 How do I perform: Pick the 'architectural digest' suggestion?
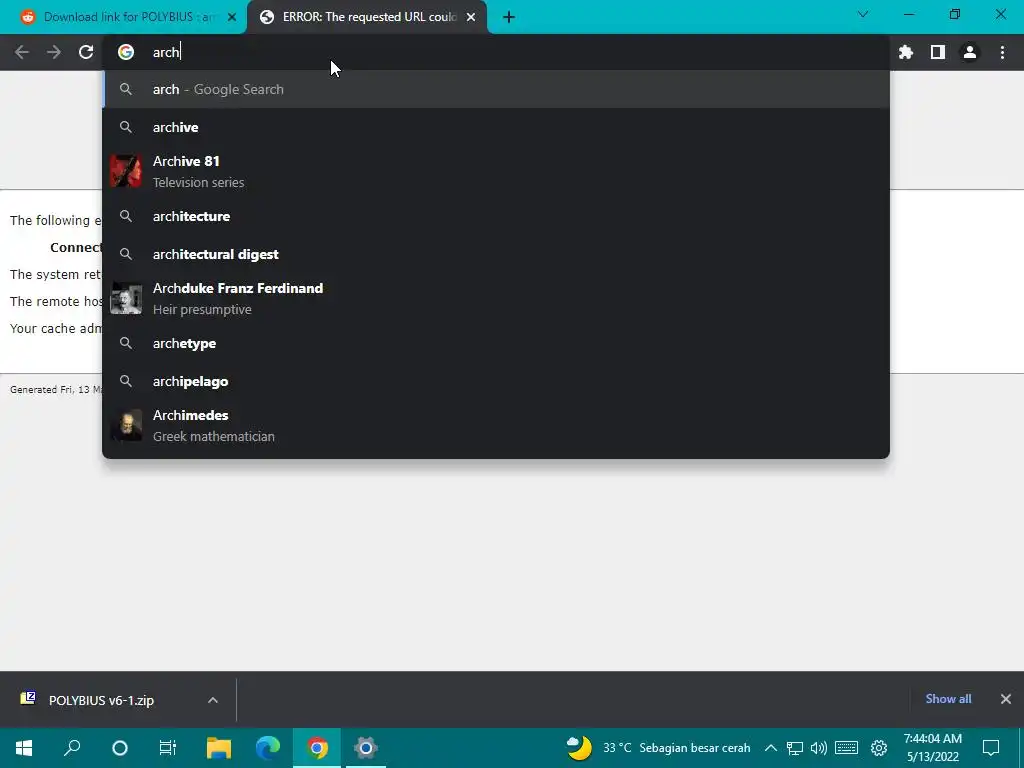coord(496,254)
